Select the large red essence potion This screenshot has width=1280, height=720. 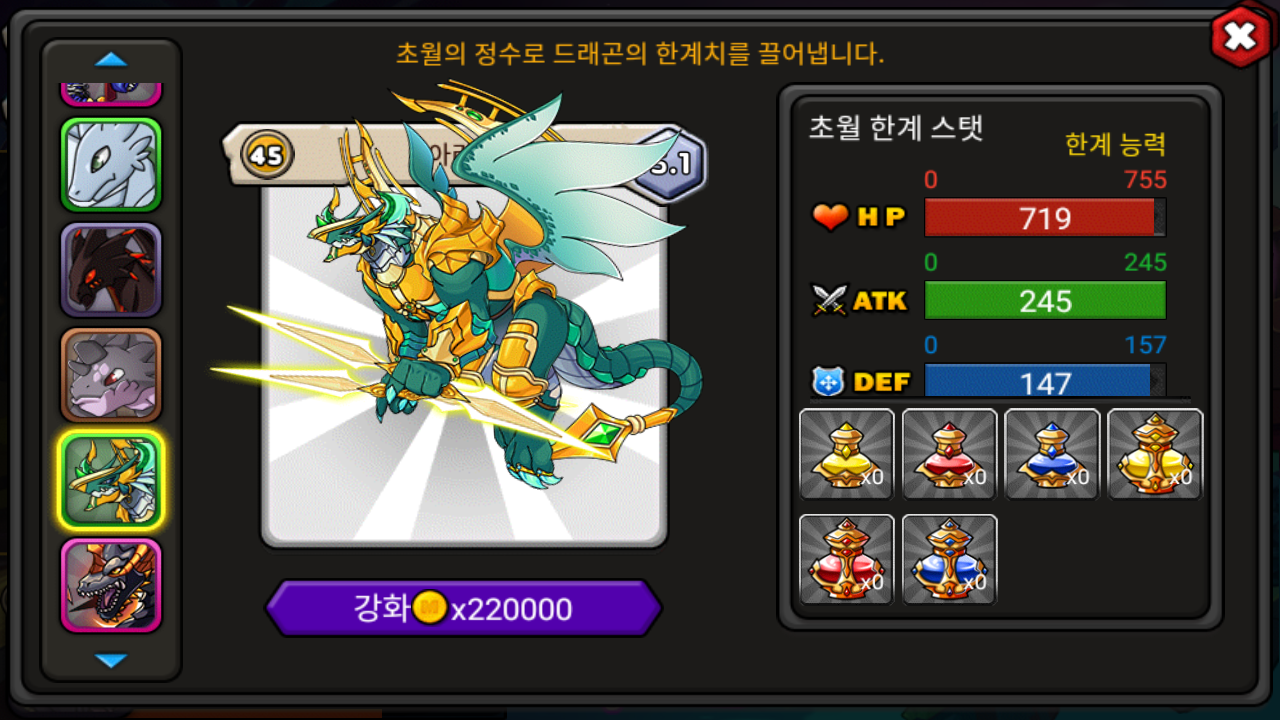847,559
